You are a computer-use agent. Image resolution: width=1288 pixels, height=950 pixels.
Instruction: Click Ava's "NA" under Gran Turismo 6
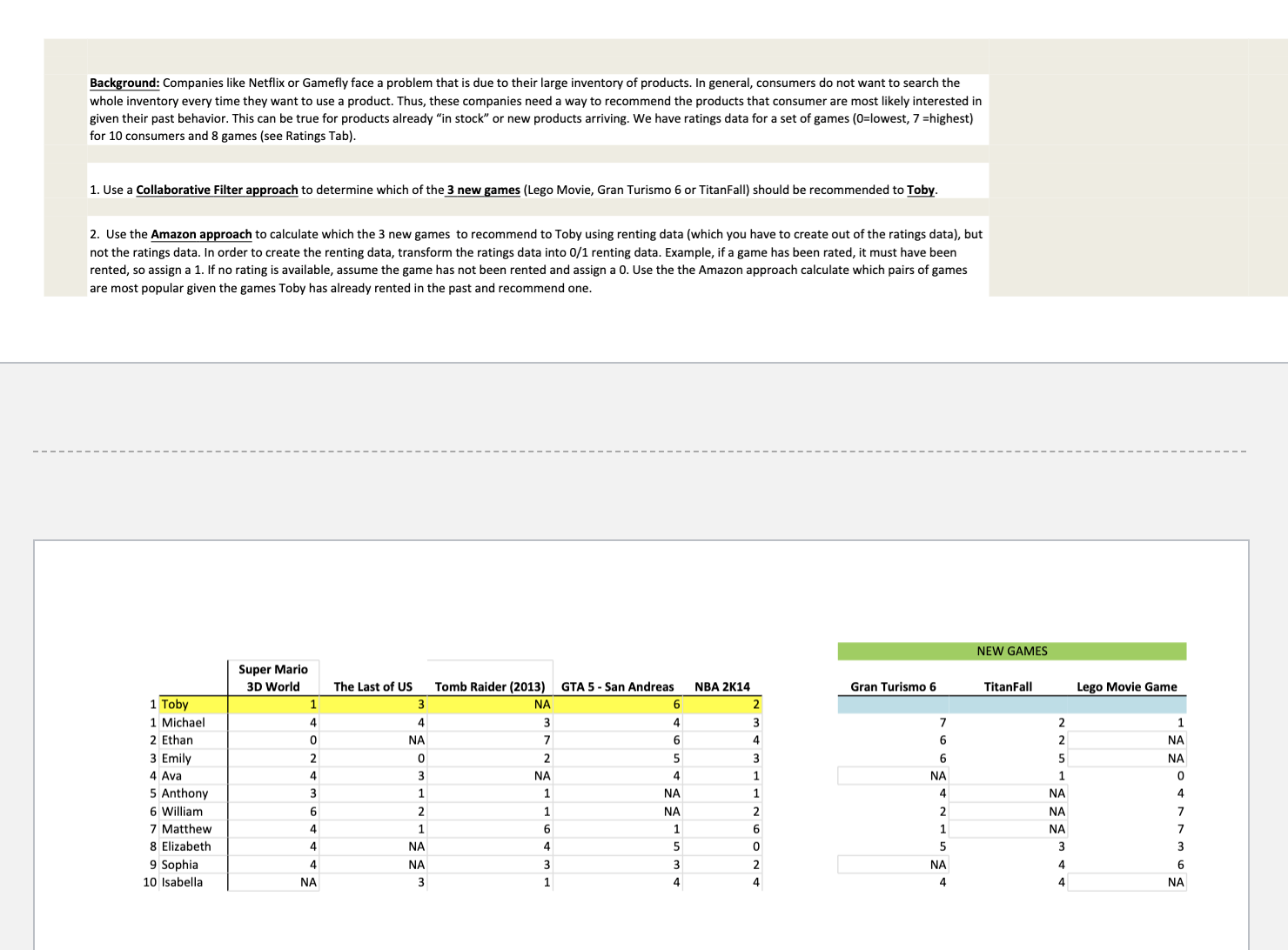click(x=938, y=776)
